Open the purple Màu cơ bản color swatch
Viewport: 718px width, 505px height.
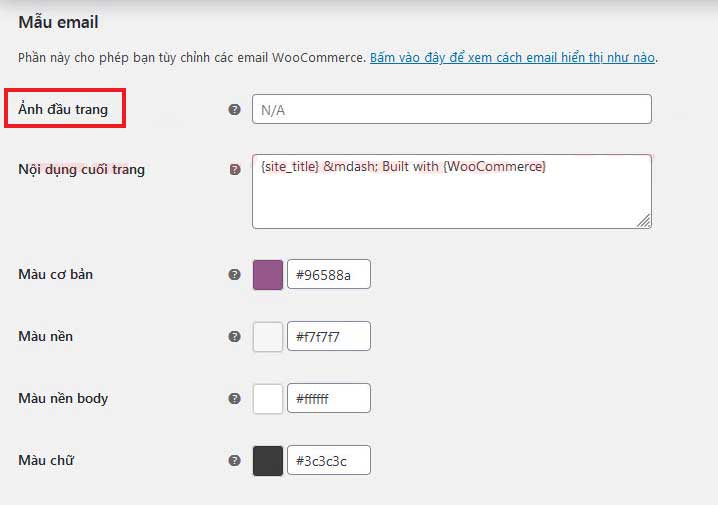pos(268,275)
